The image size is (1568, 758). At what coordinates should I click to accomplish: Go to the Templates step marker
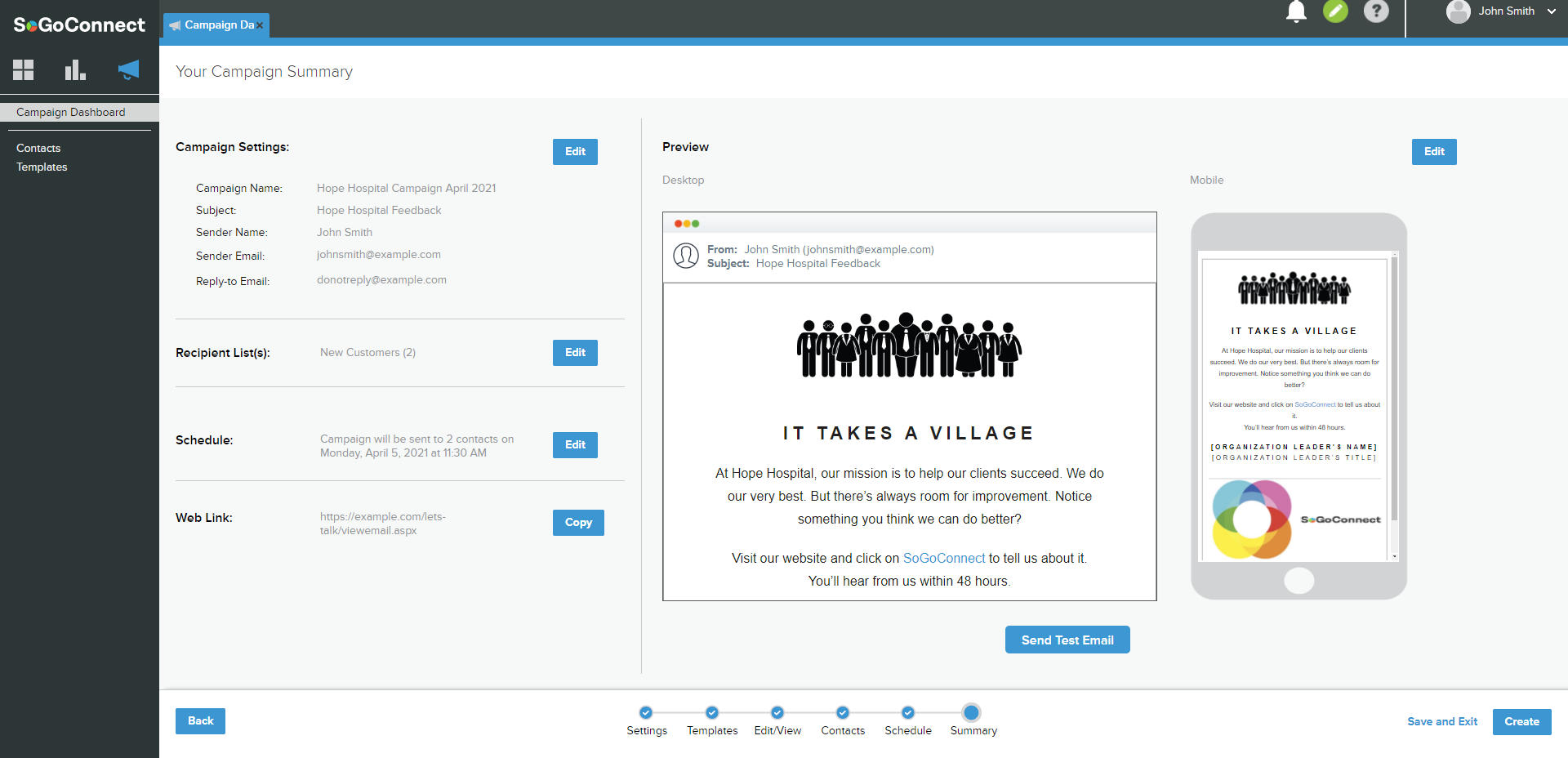pyautogui.click(x=712, y=712)
